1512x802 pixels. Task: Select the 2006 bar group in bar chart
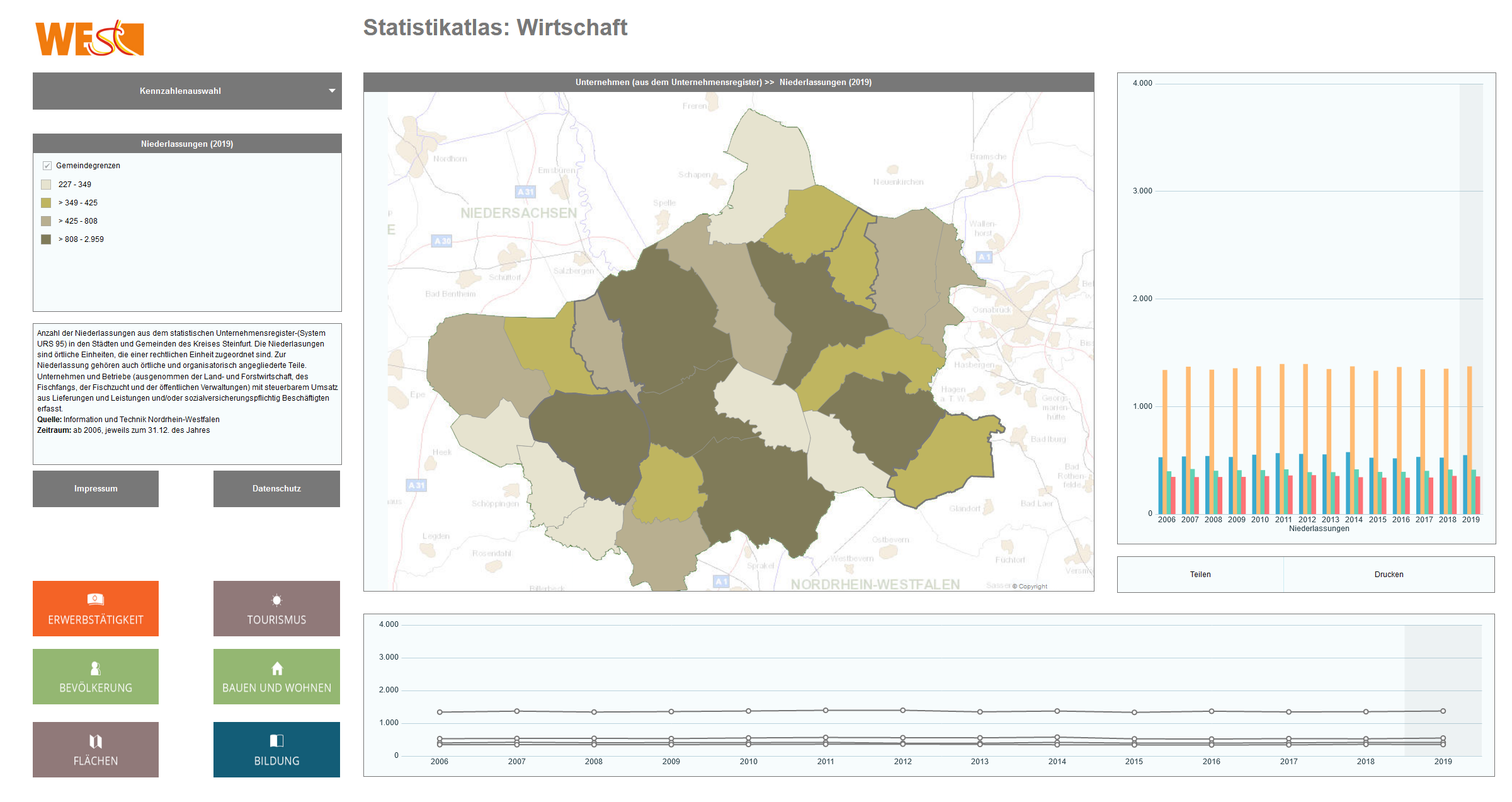[x=1167, y=442]
